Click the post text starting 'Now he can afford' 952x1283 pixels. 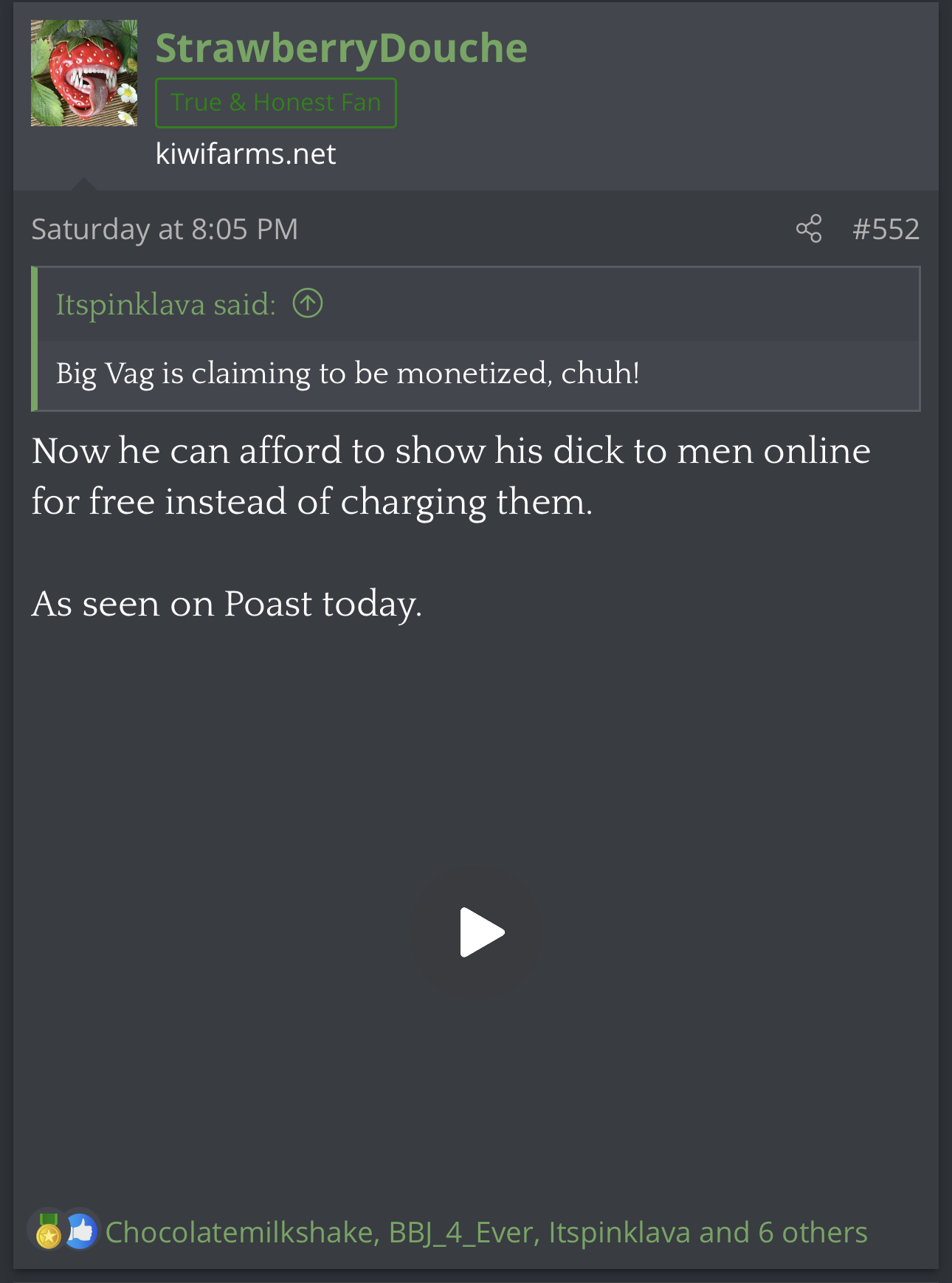pos(451,476)
